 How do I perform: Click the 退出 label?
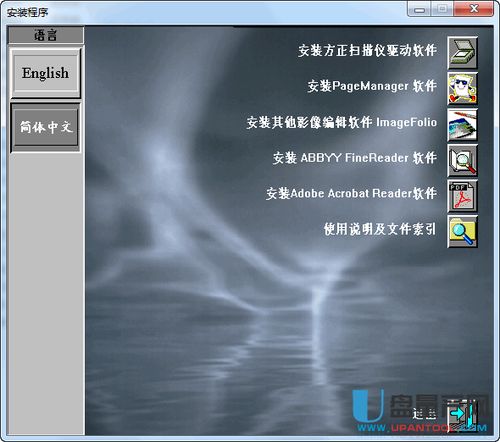(424, 414)
